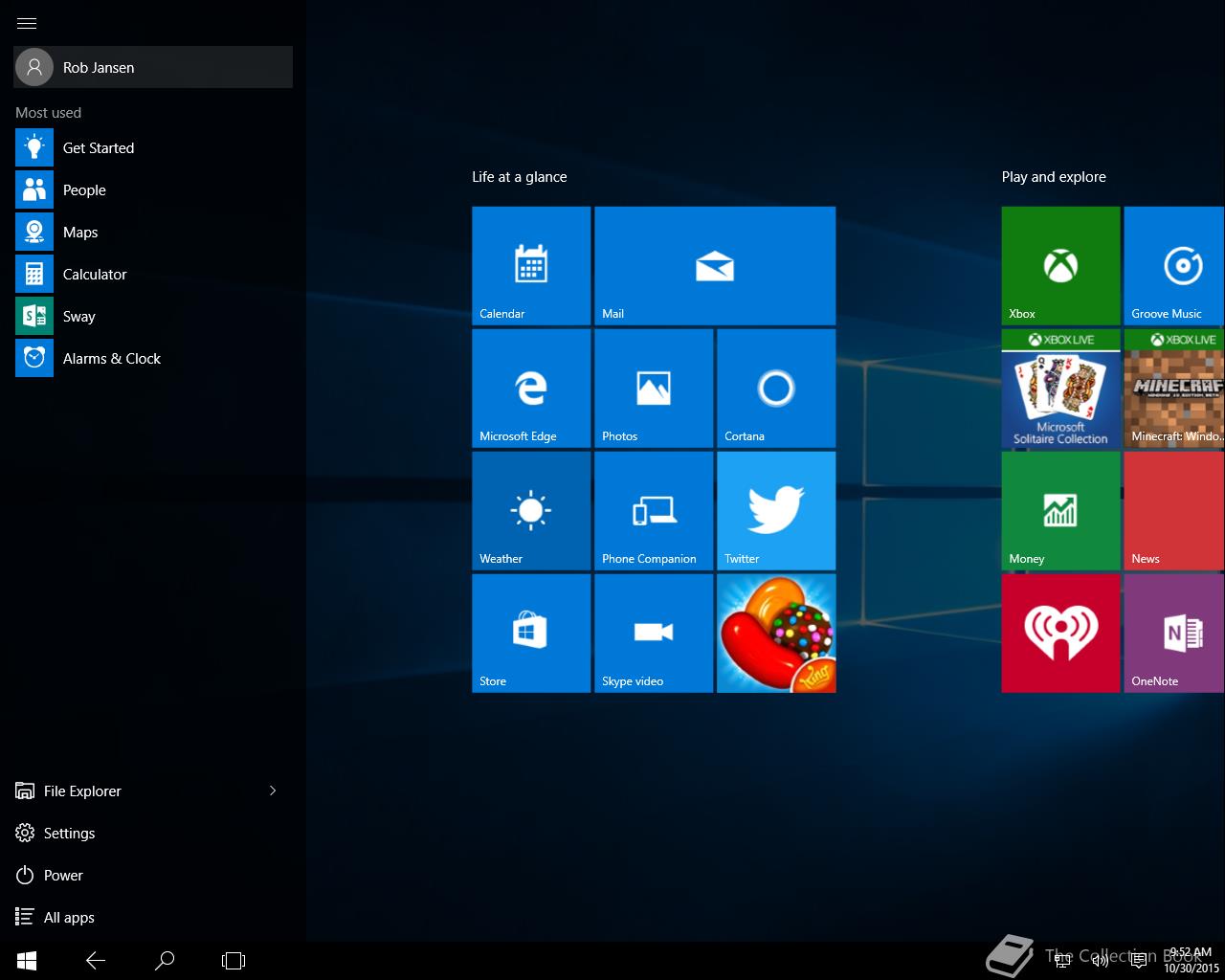The height and width of the screenshot is (980, 1225).
Task: Open Microsoft Solitaire Collection tile
Action: pyautogui.click(x=1060, y=390)
